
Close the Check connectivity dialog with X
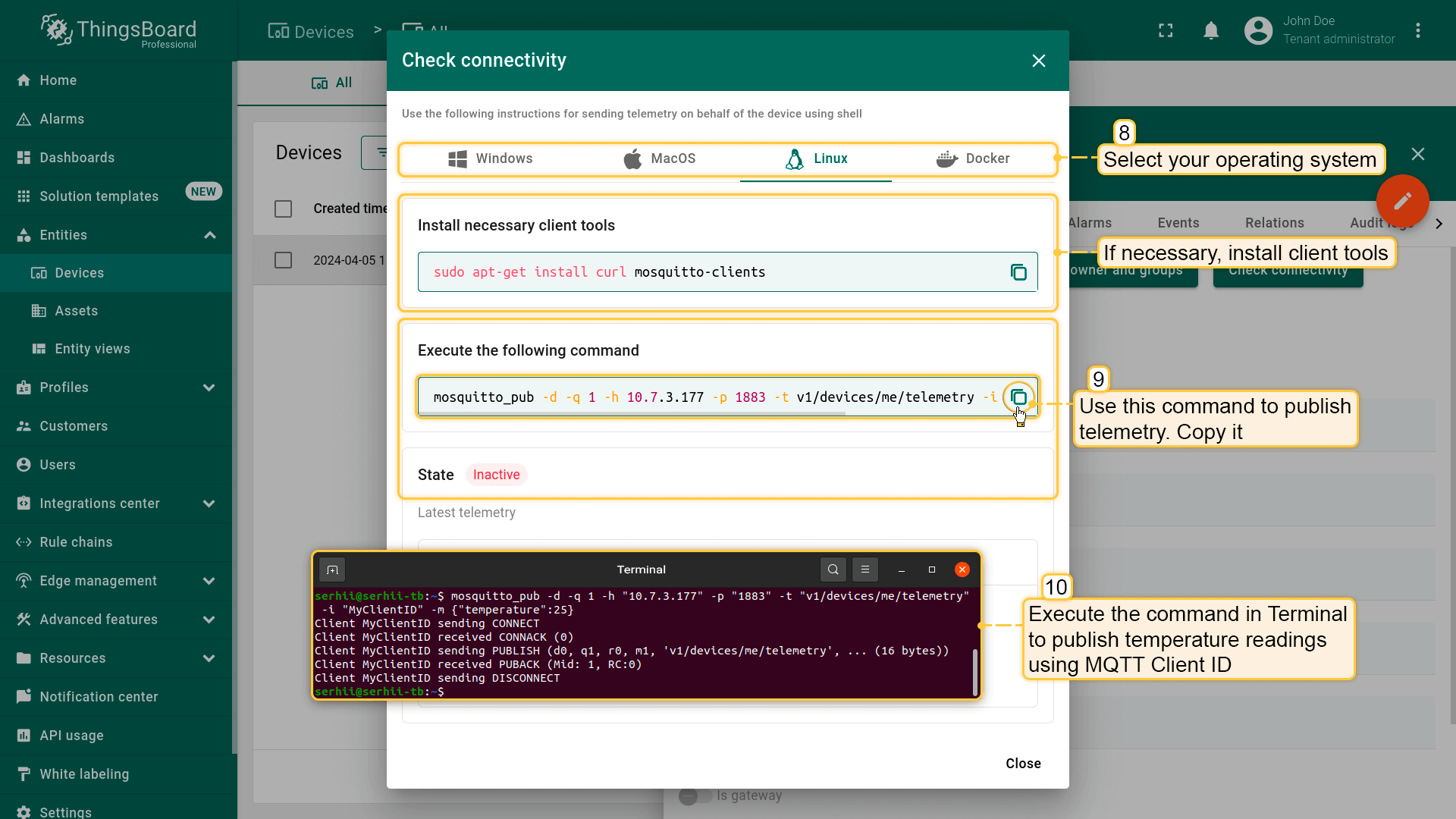[x=1038, y=61]
